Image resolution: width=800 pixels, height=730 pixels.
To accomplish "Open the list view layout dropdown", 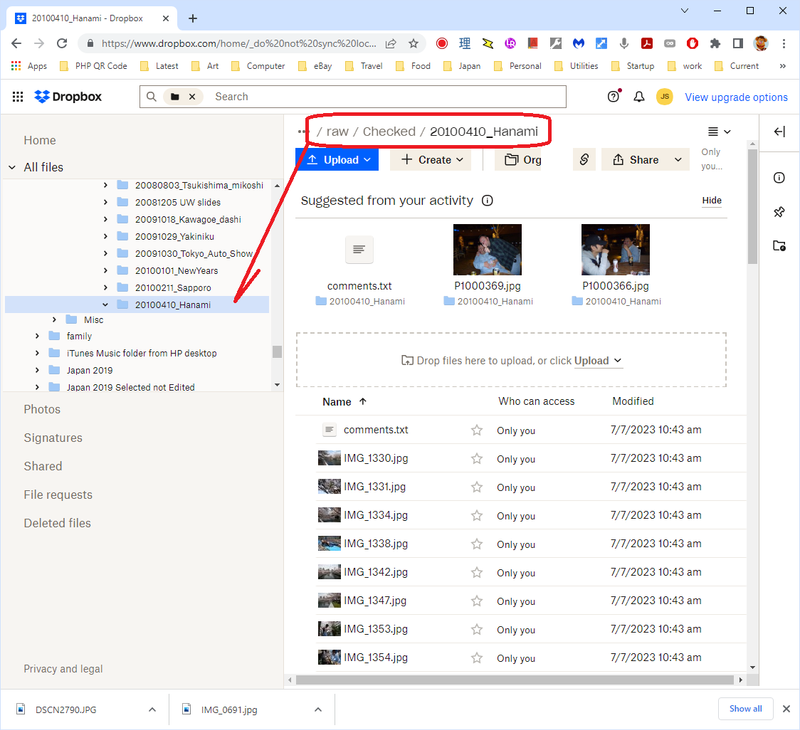I will click(719, 132).
